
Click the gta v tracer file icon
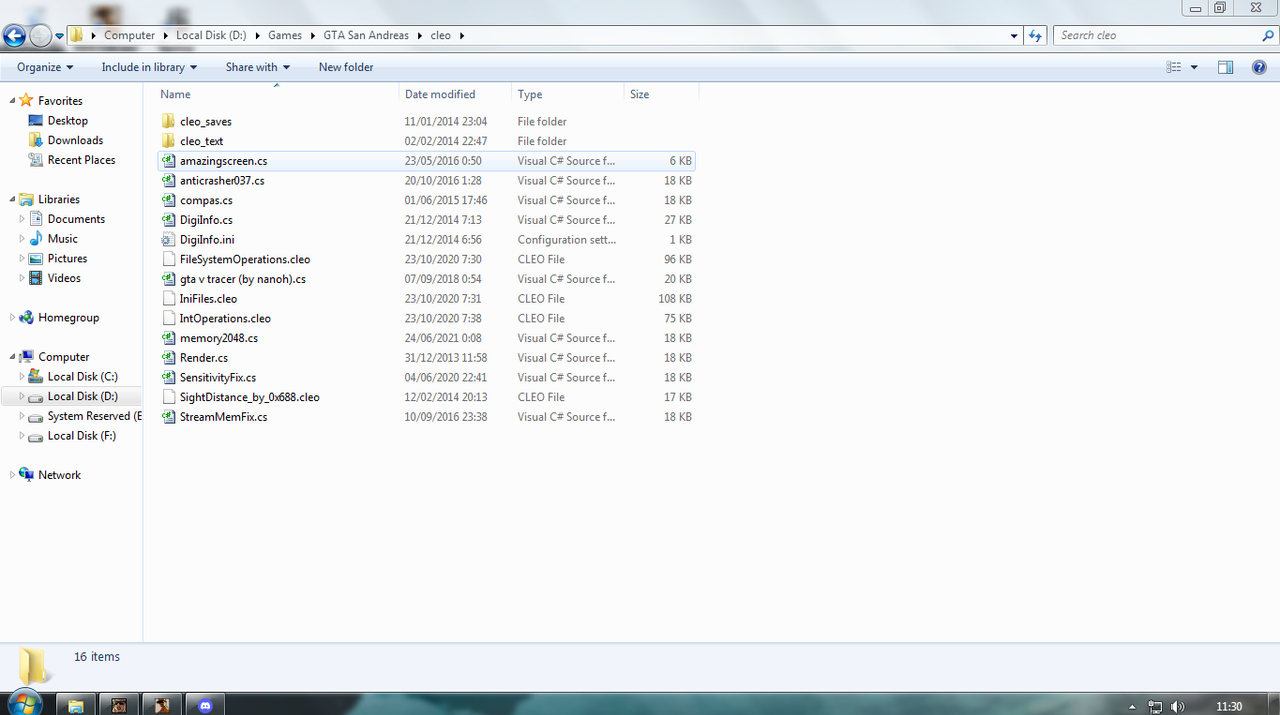[168, 279]
